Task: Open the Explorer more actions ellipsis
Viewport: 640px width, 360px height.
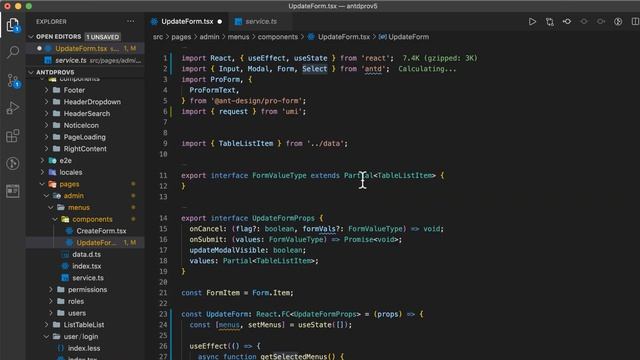Action: [x=131, y=21]
